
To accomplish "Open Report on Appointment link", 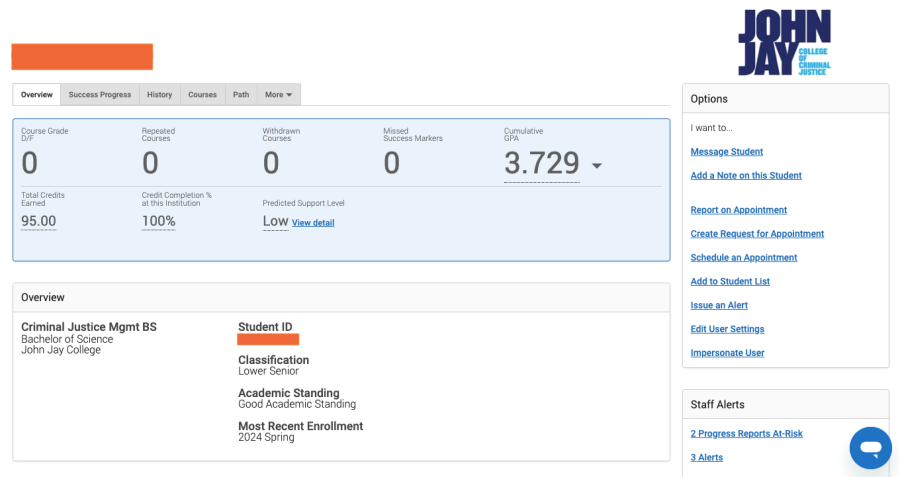I will 738,210.
